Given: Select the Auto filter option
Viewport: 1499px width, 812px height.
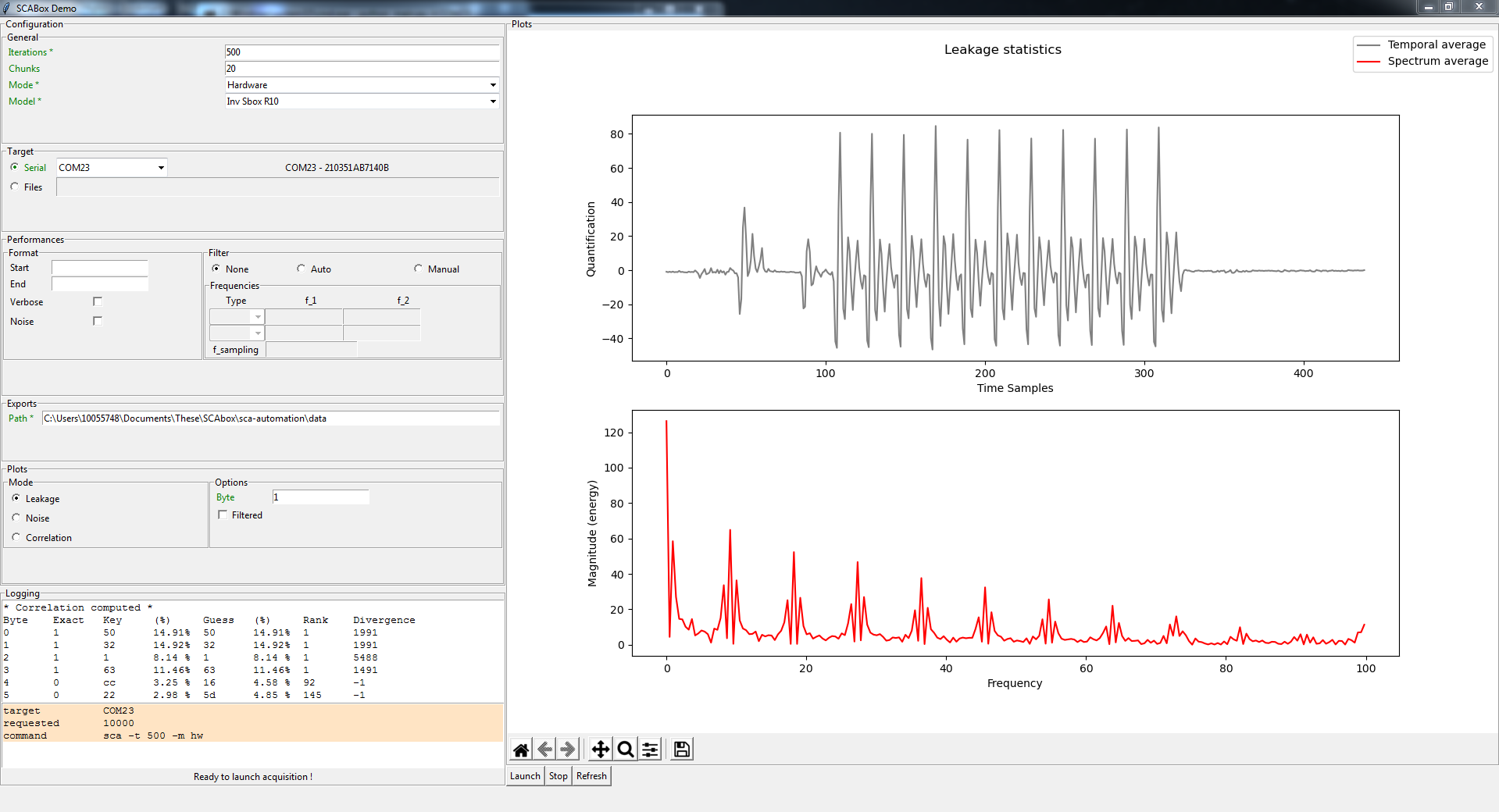Looking at the screenshot, I should (x=302, y=269).
